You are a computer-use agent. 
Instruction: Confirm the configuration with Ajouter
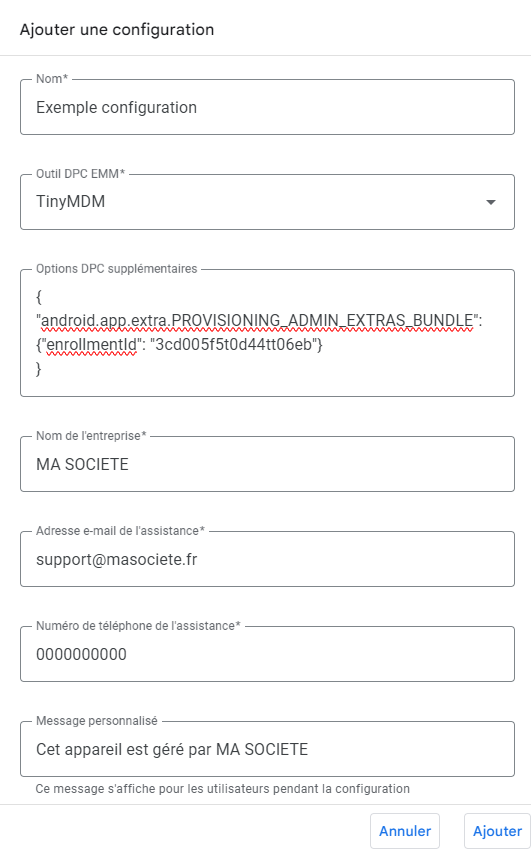(497, 831)
